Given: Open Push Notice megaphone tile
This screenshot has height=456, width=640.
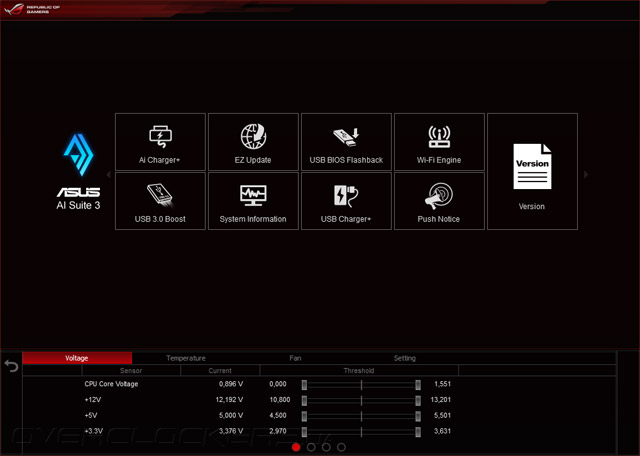Looking at the screenshot, I should [439, 201].
